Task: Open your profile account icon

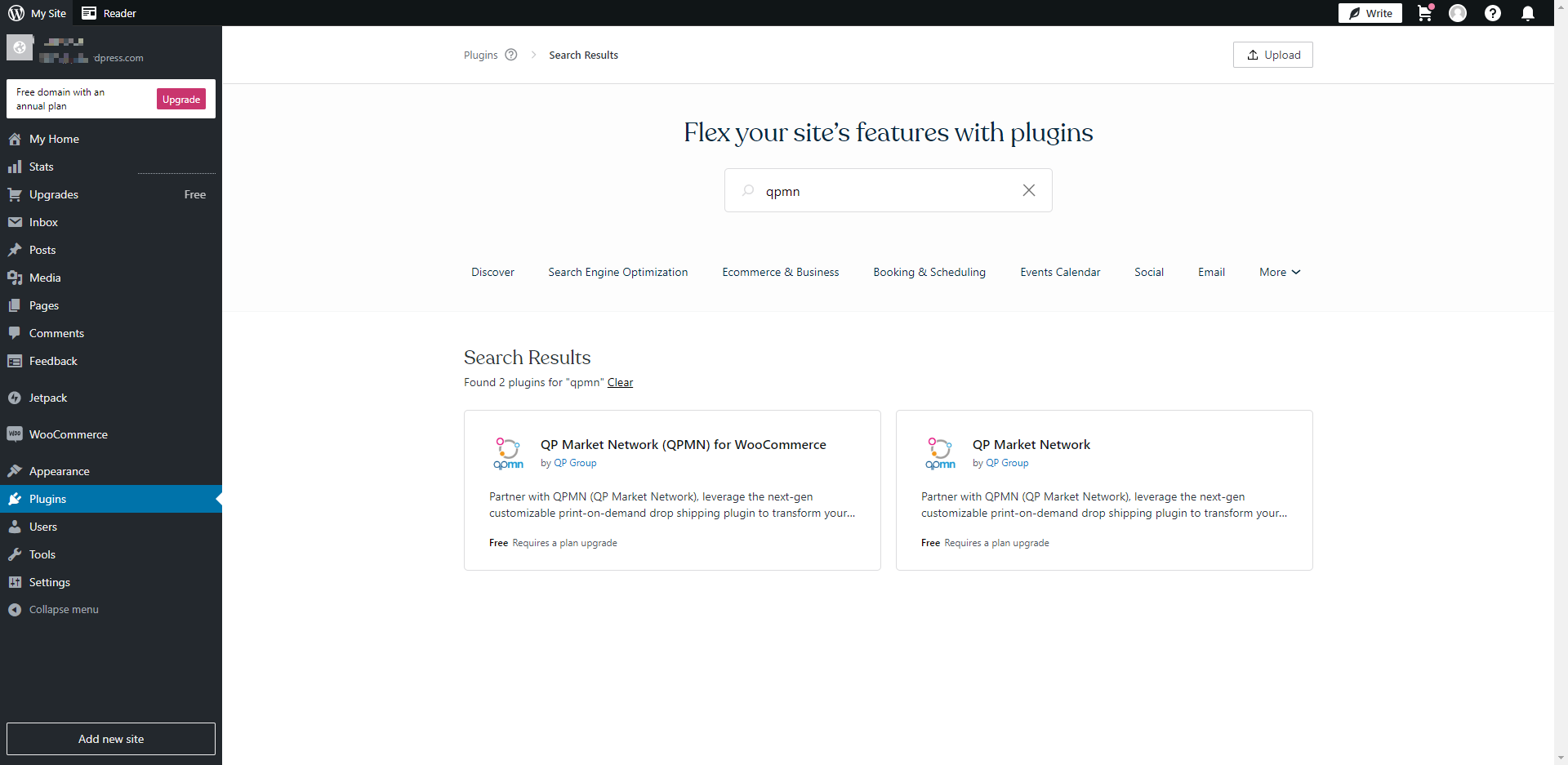Action: coord(1458,13)
